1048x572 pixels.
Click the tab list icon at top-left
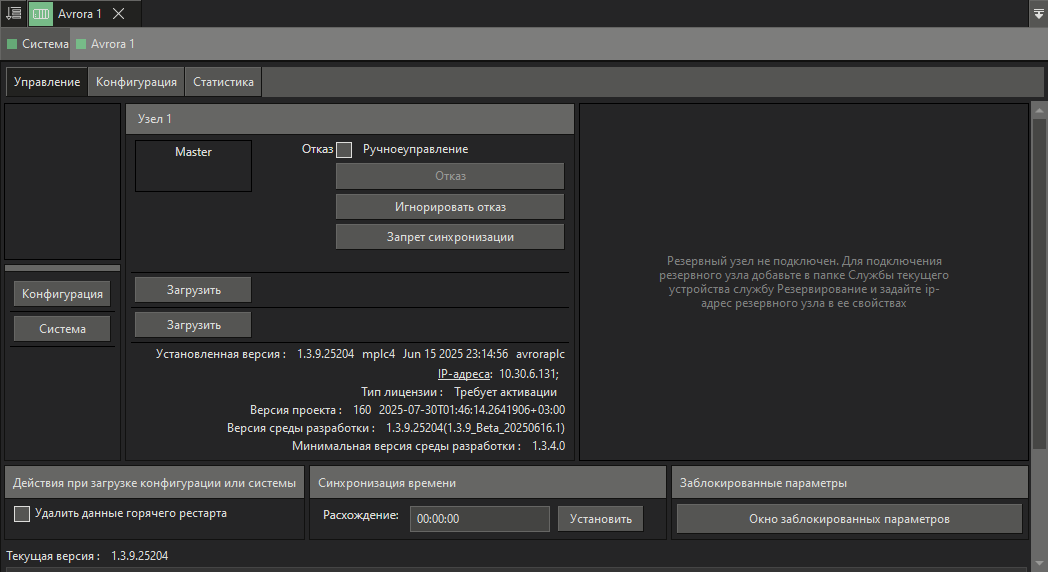[13, 13]
